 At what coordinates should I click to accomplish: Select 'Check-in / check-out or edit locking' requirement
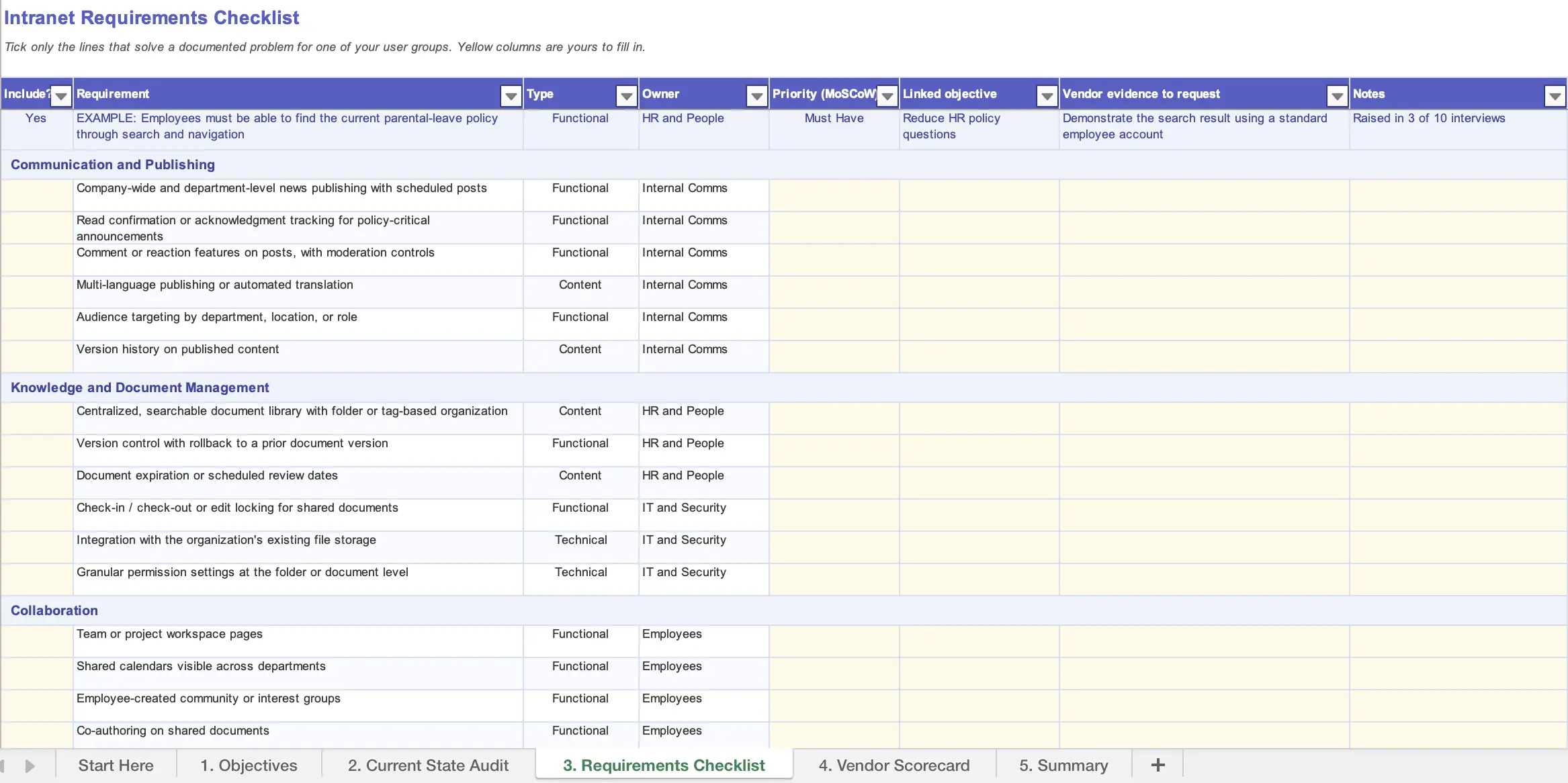pos(298,515)
